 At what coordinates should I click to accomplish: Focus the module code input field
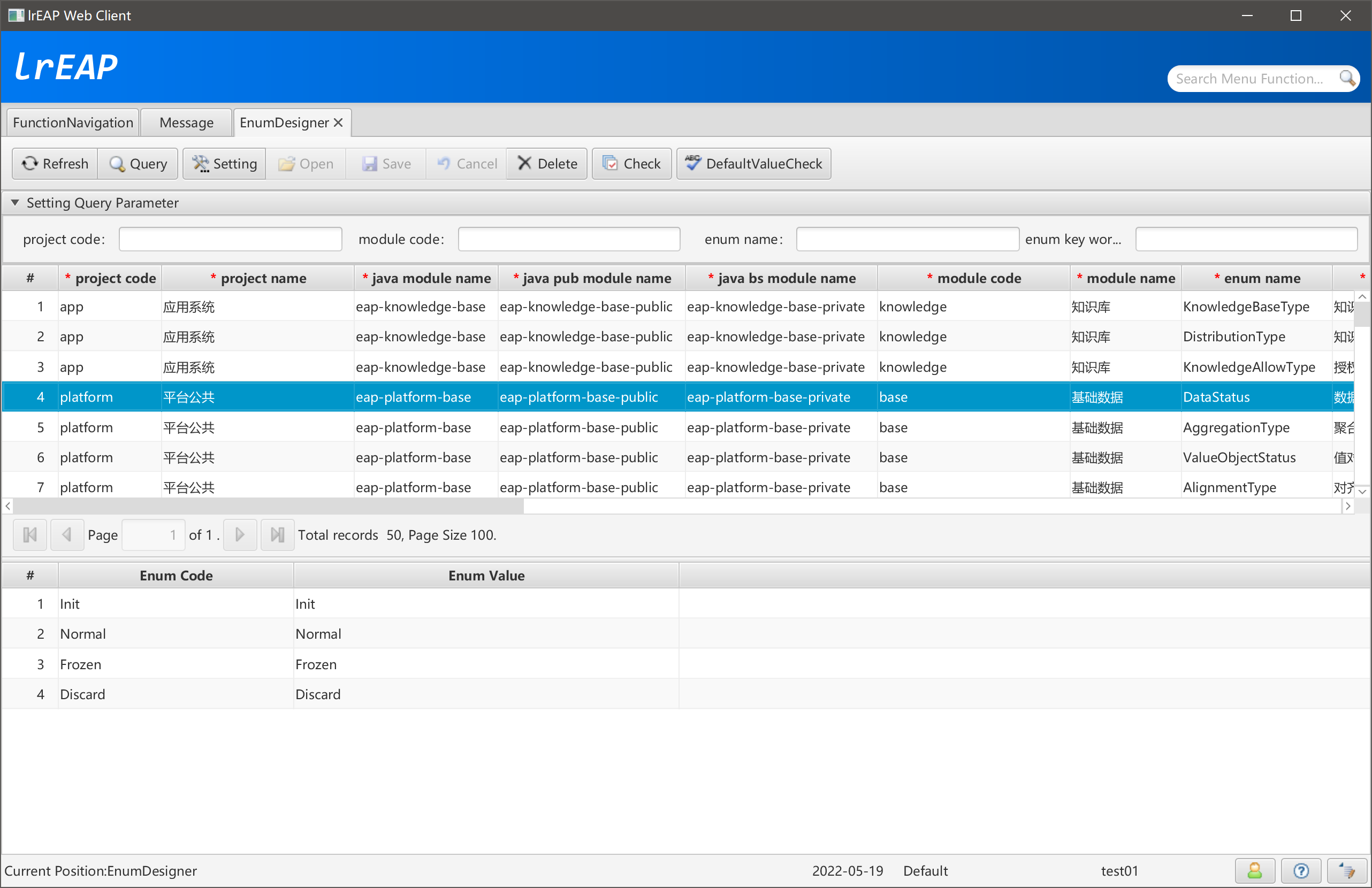click(569, 239)
